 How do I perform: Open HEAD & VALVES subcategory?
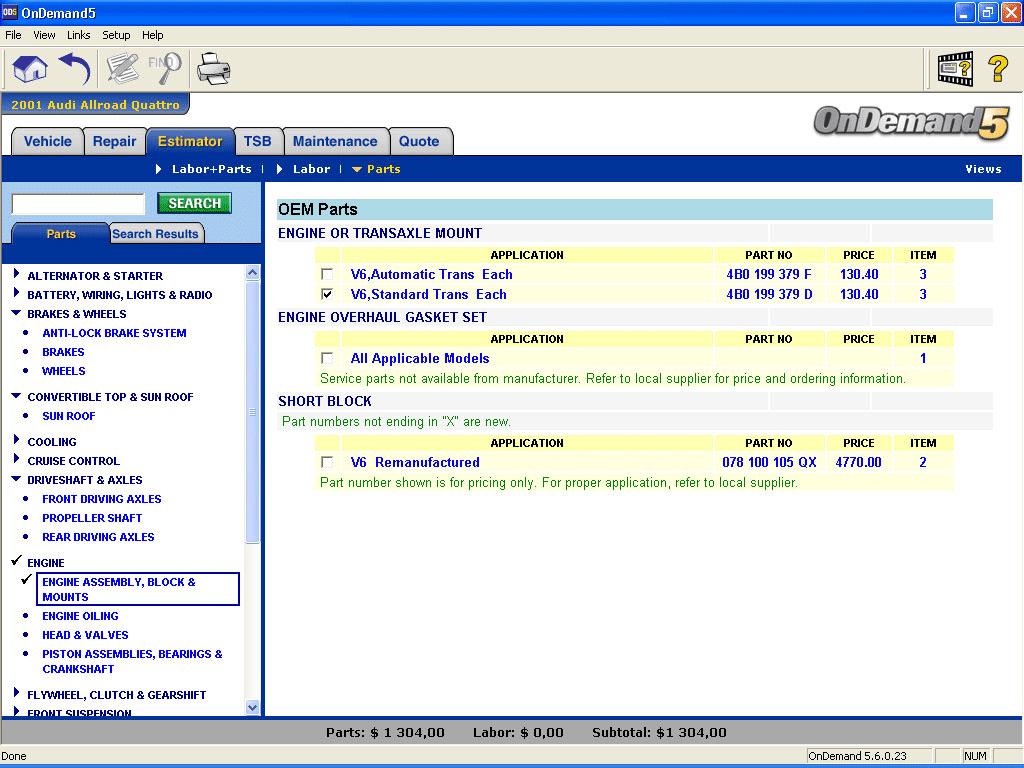[x=85, y=635]
